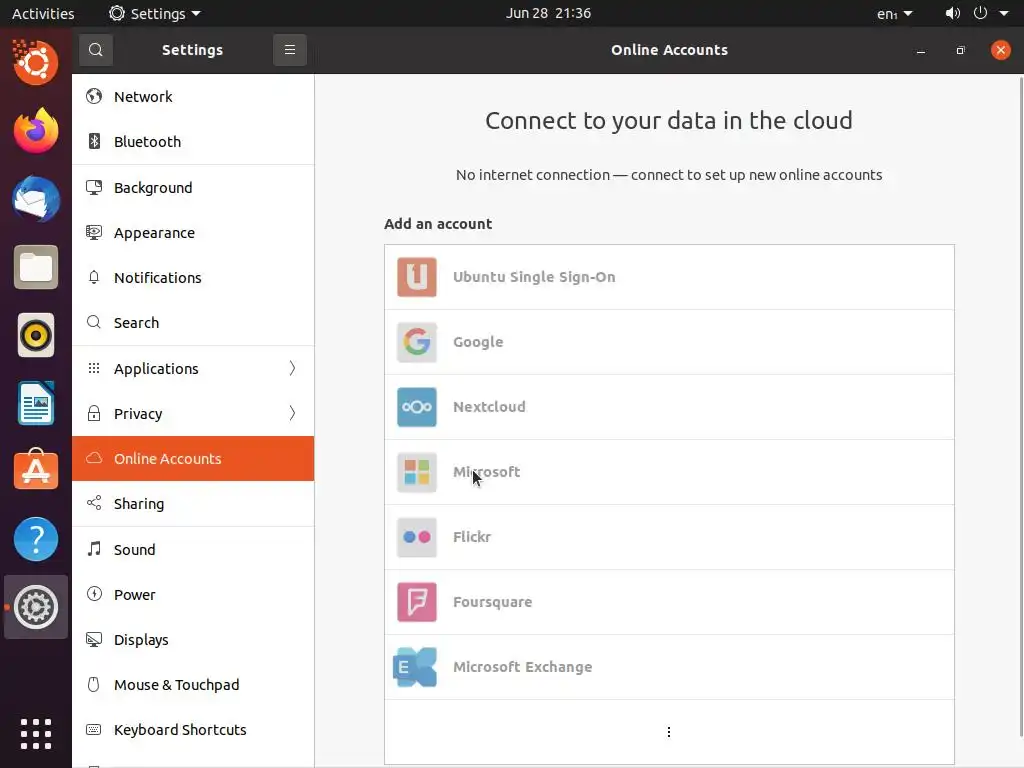Open search in Settings header
The width and height of the screenshot is (1024, 768).
pos(96,50)
